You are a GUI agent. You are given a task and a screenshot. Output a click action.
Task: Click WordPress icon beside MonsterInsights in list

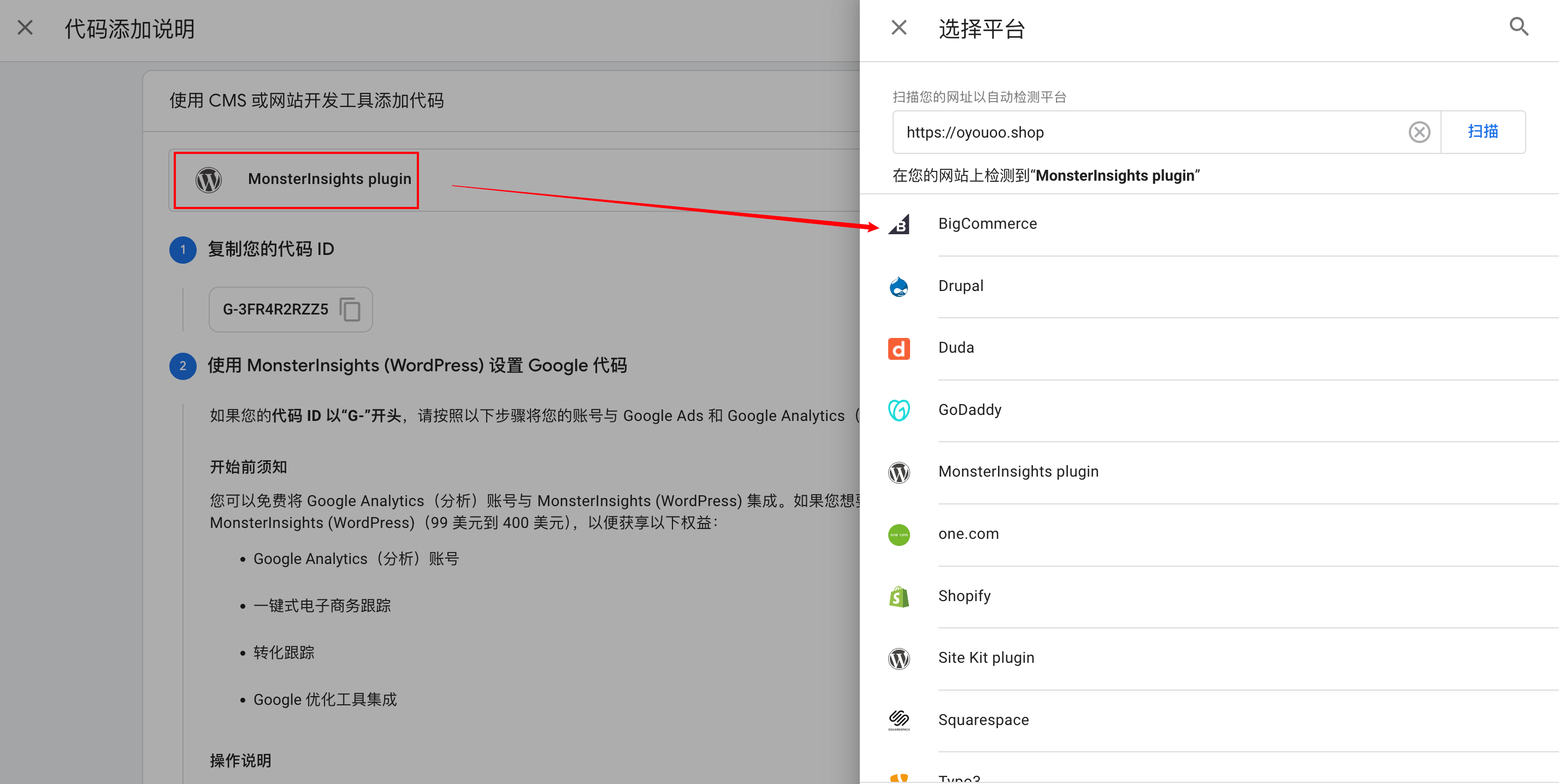[899, 472]
